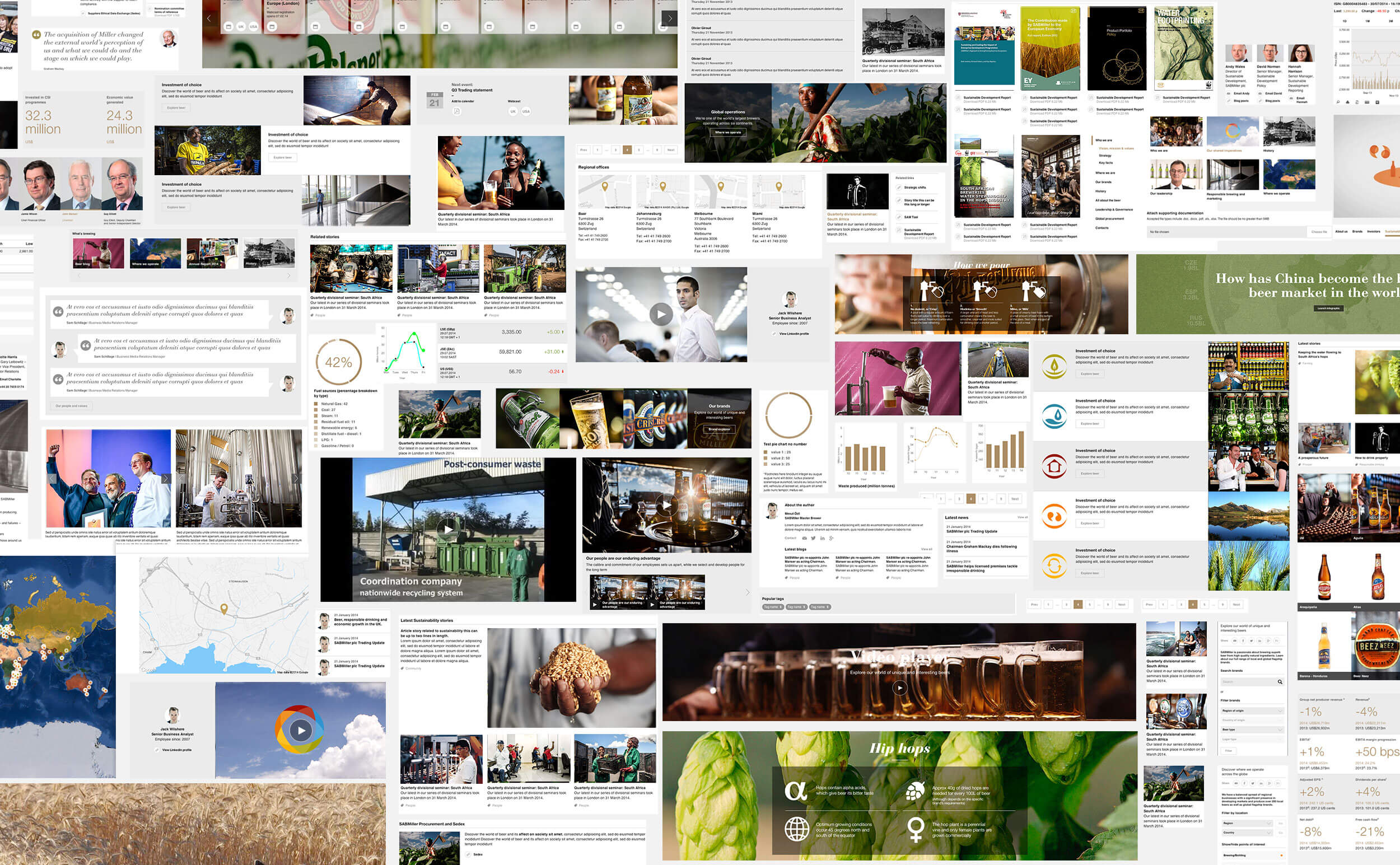Click the 'Where we operate' button on Global operations banner

coord(728,132)
